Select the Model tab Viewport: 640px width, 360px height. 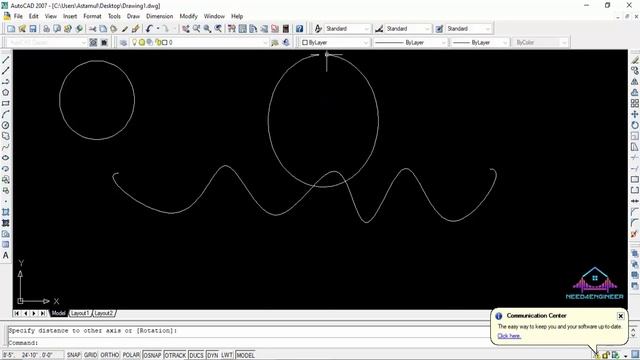click(x=58, y=313)
